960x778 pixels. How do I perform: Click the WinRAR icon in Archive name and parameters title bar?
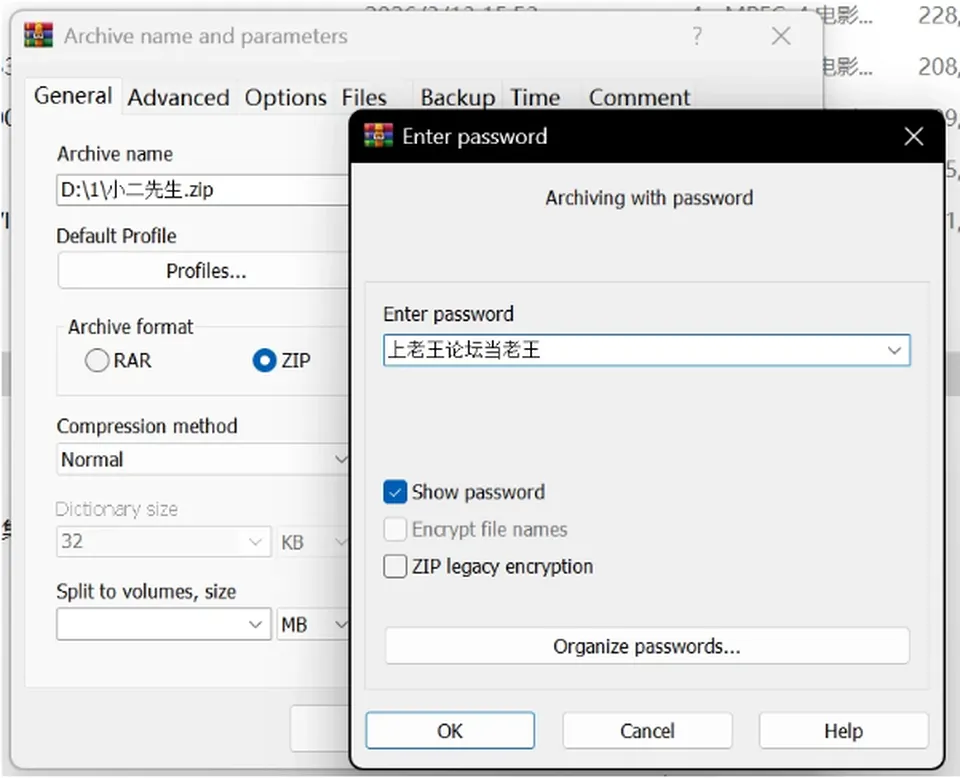pyautogui.click(x=38, y=36)
